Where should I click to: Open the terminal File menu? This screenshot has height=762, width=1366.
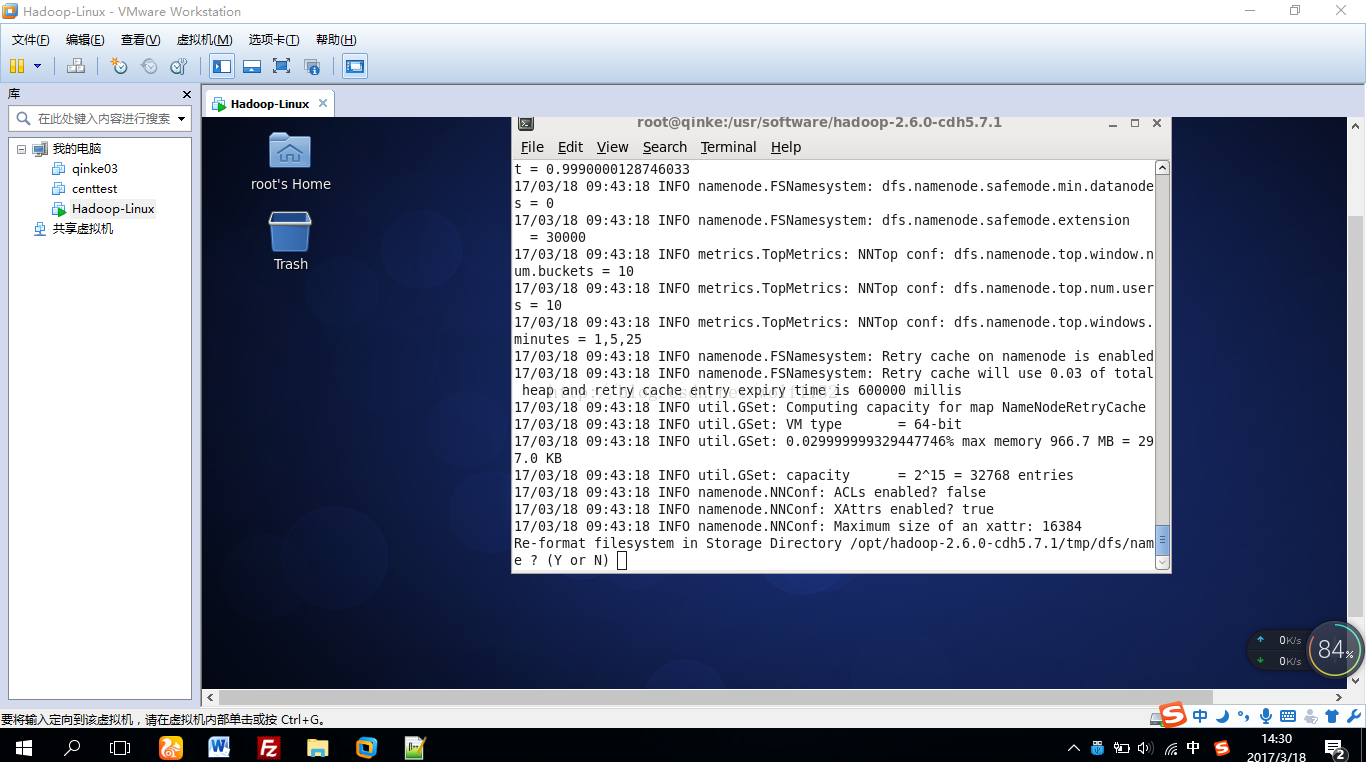(532, 147)
